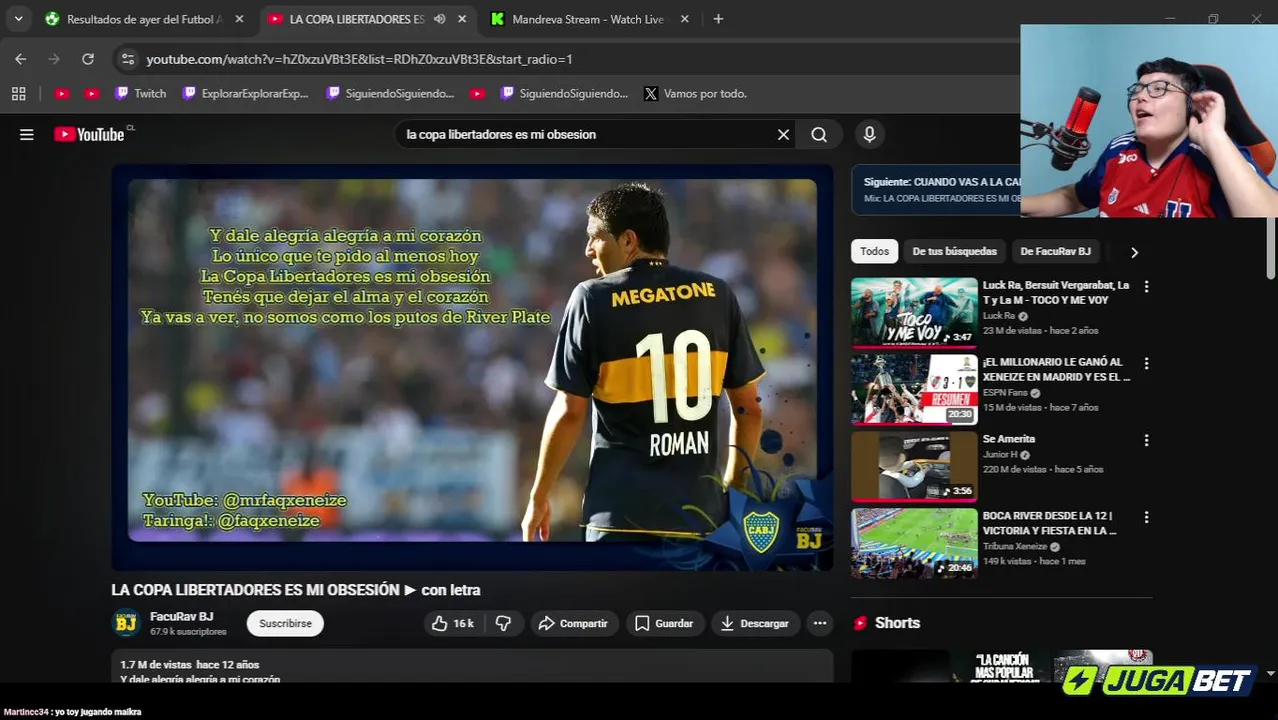Open the Twitch bookmark
The width and height of the screenshot is (1278, 720).
point(140,93)
